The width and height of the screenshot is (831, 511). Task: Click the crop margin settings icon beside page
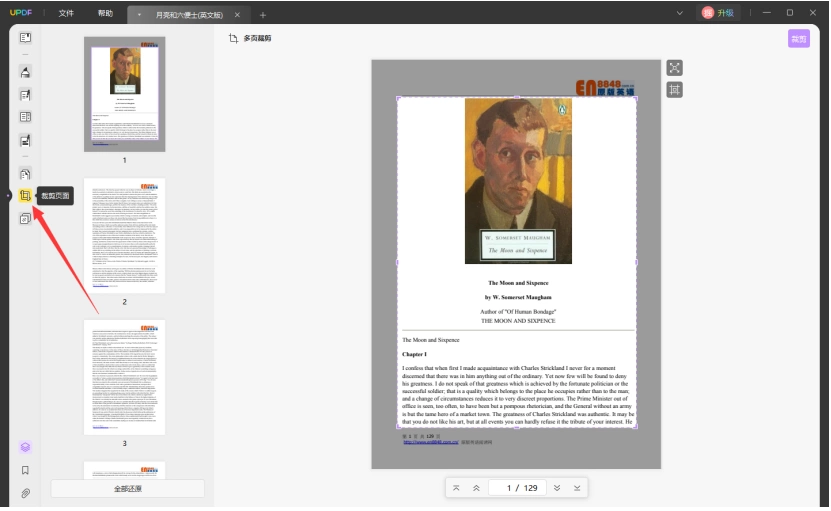[674, 90]
